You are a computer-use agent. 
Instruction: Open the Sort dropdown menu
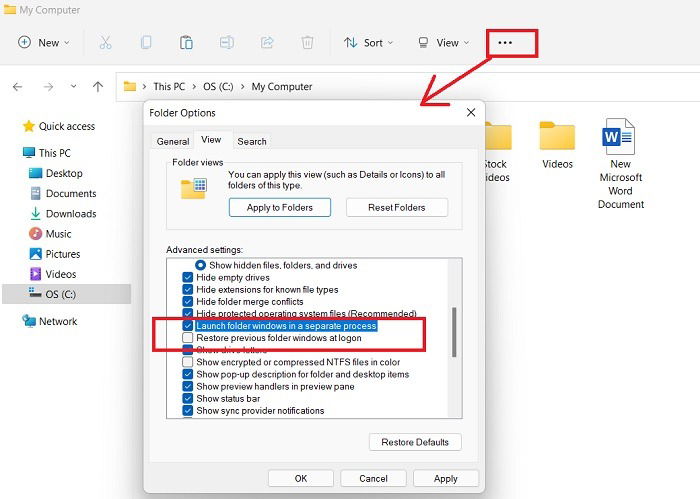point(369,43)
